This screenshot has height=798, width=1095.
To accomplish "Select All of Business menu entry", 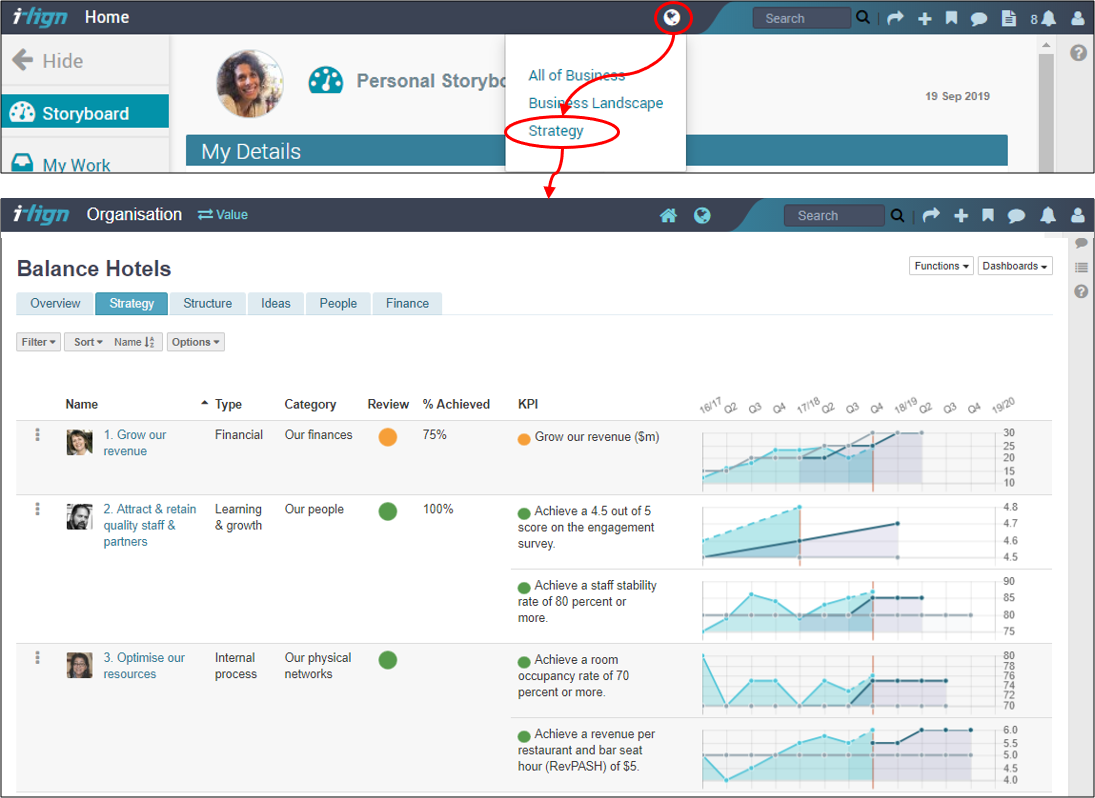I will tap(577, 75).
